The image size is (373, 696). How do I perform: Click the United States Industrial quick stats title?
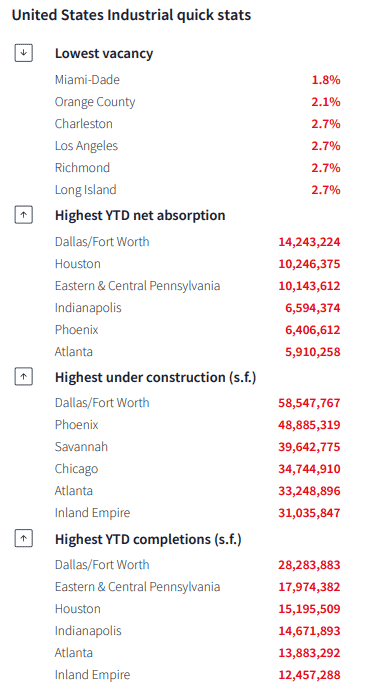tap(131, 15)
